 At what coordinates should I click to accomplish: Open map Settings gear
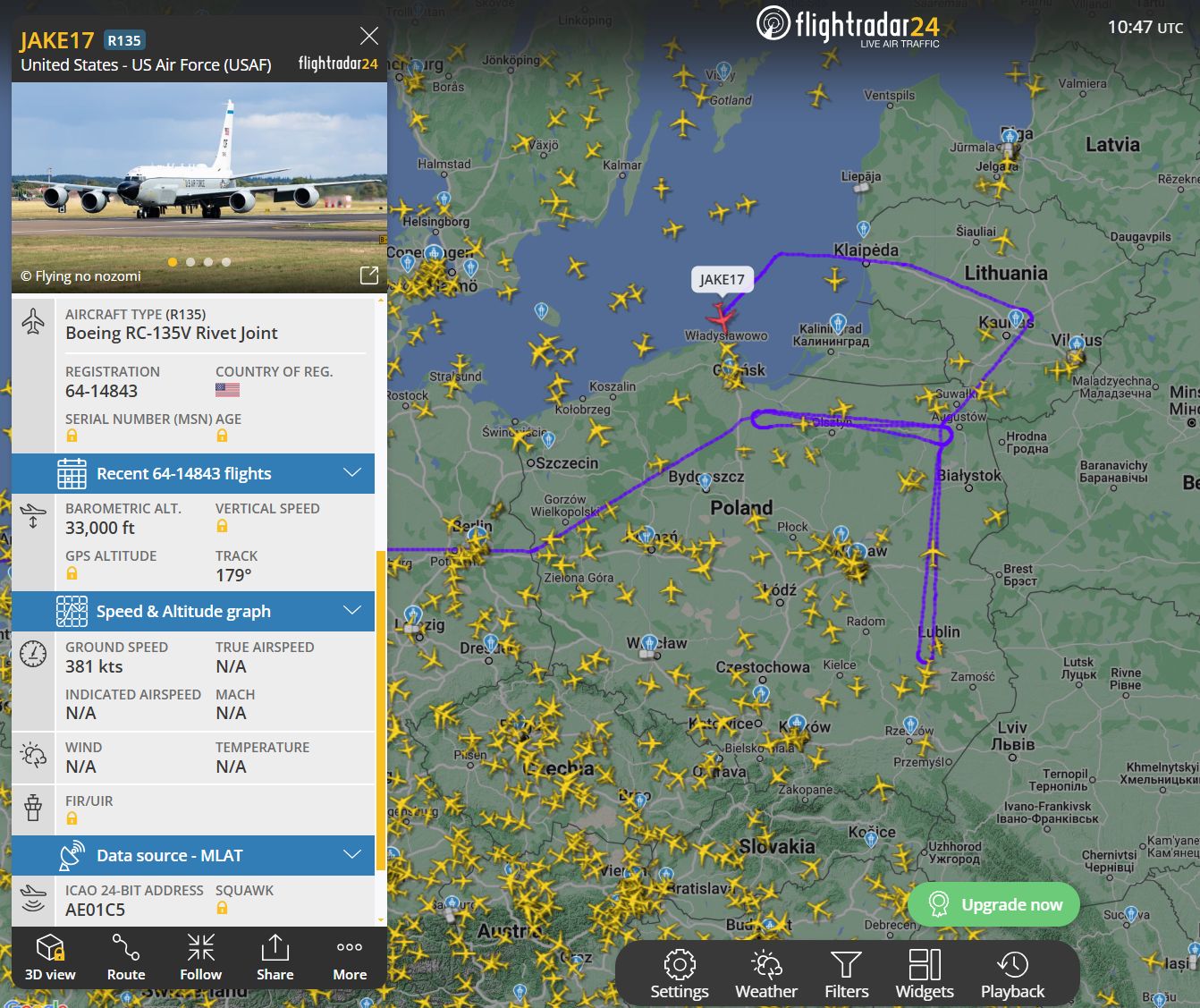click(x=680, y=974)
